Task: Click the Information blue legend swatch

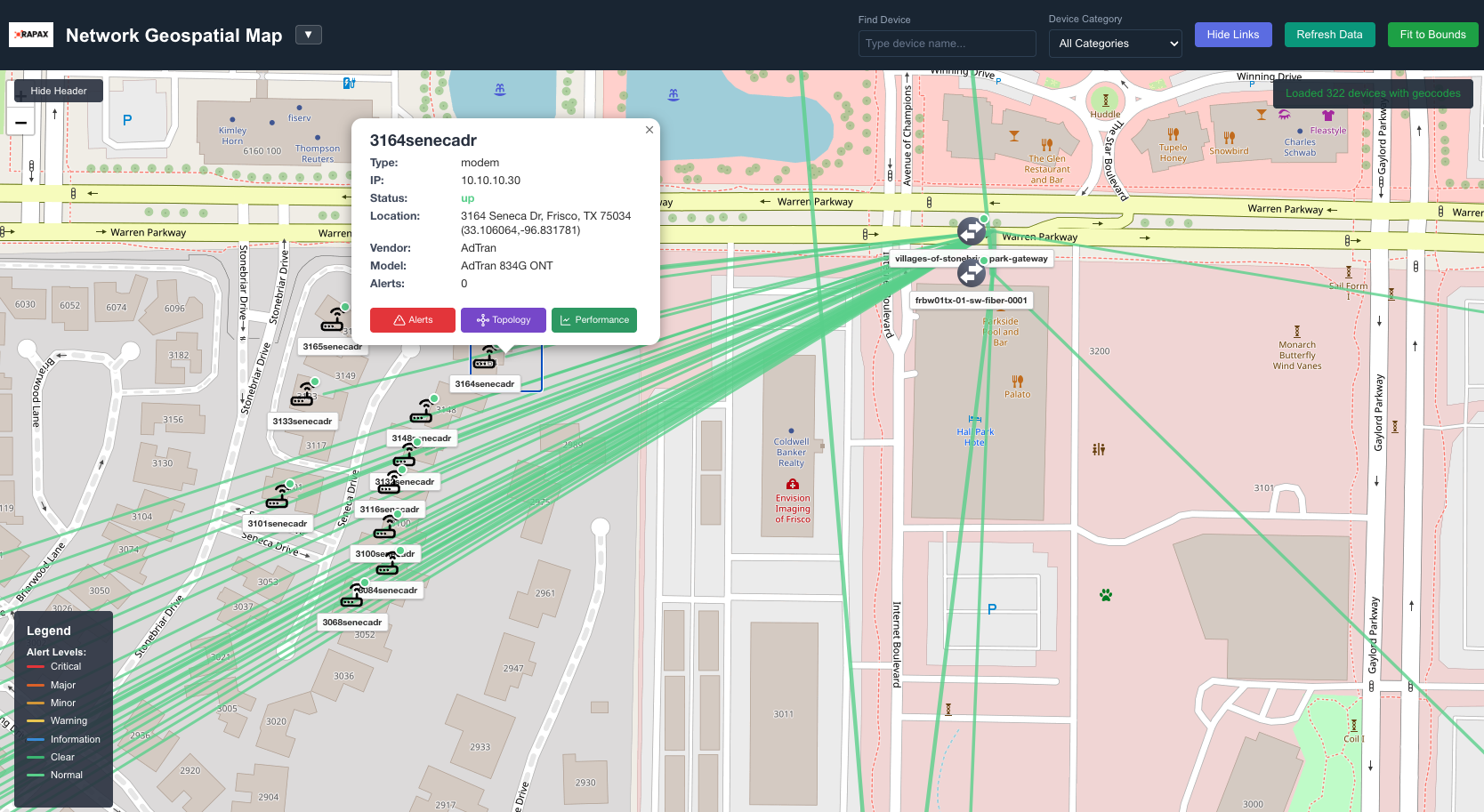Action: click(36, 739)
